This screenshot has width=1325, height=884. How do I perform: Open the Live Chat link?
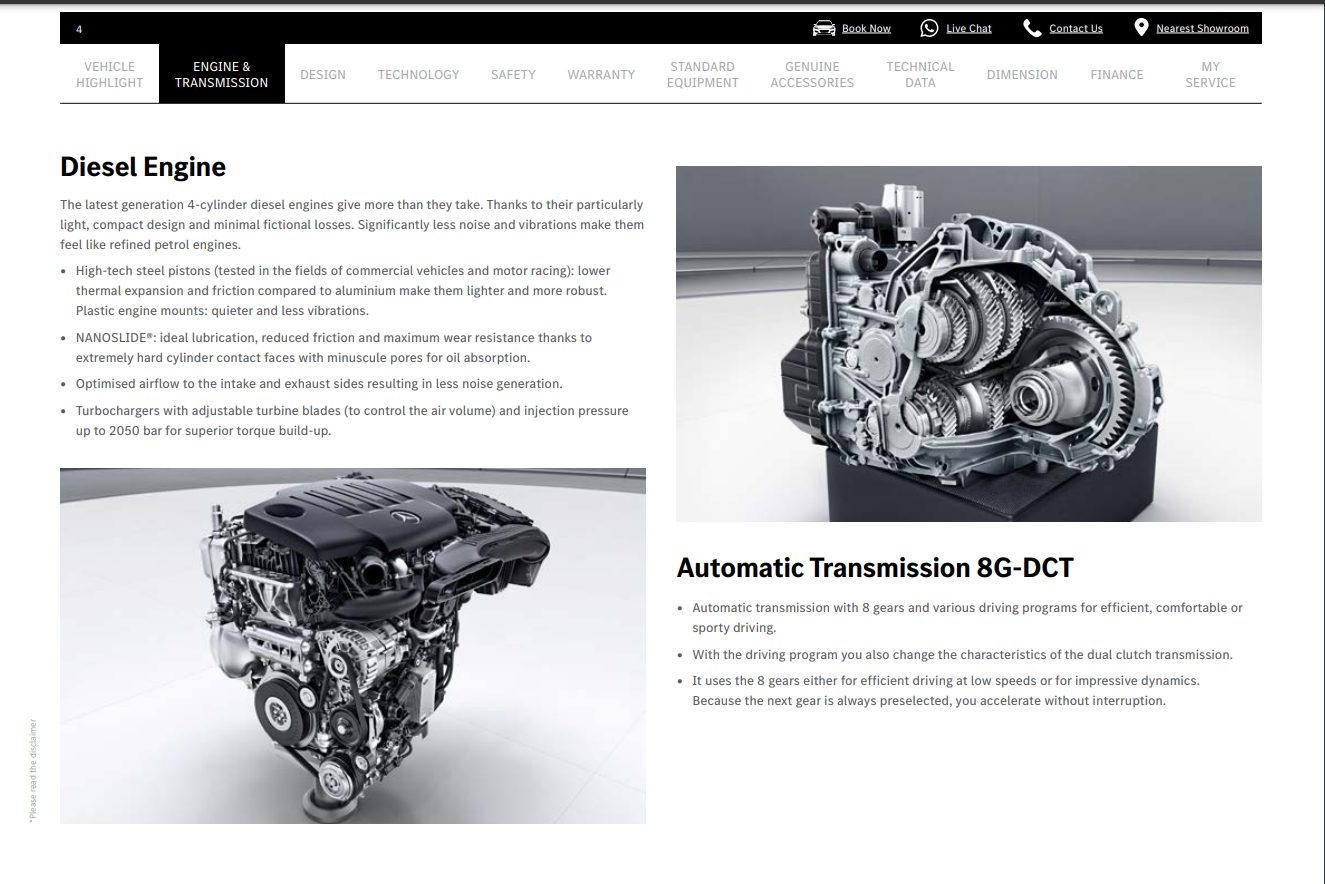coord(969,29)
